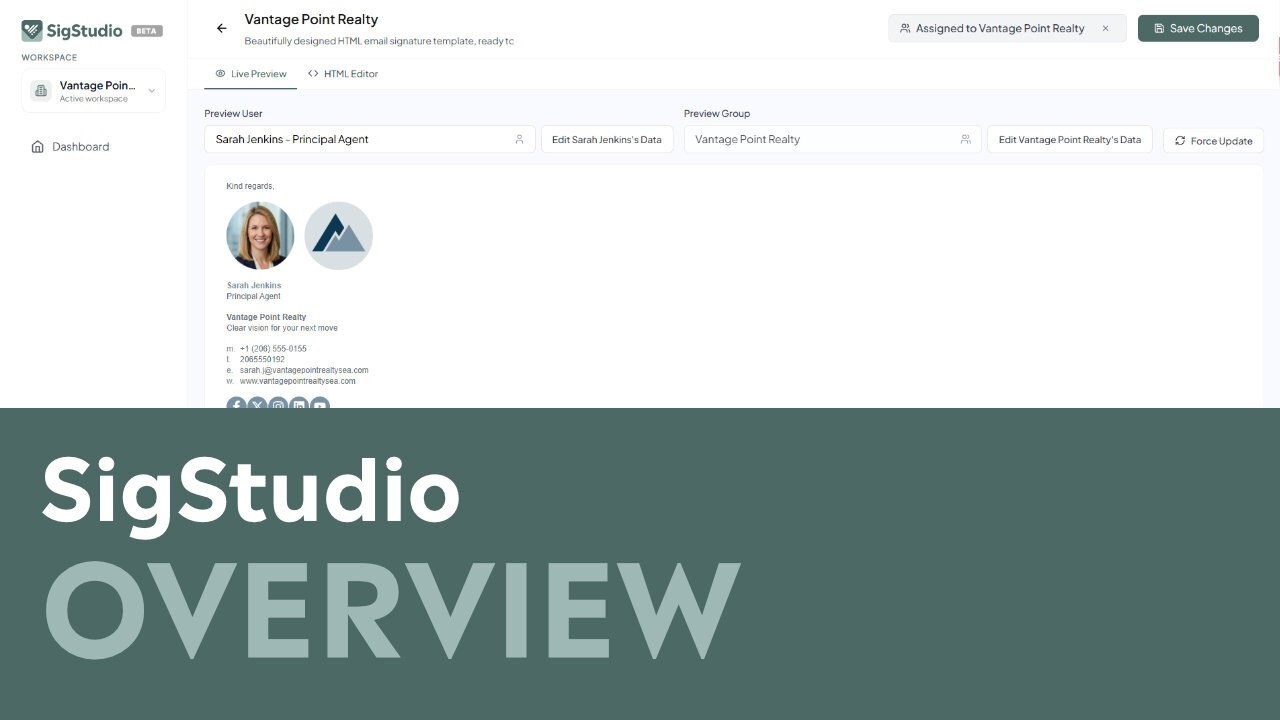
Task: Remove the Vantage Point Realty assignment
Action: (1105, 28)
